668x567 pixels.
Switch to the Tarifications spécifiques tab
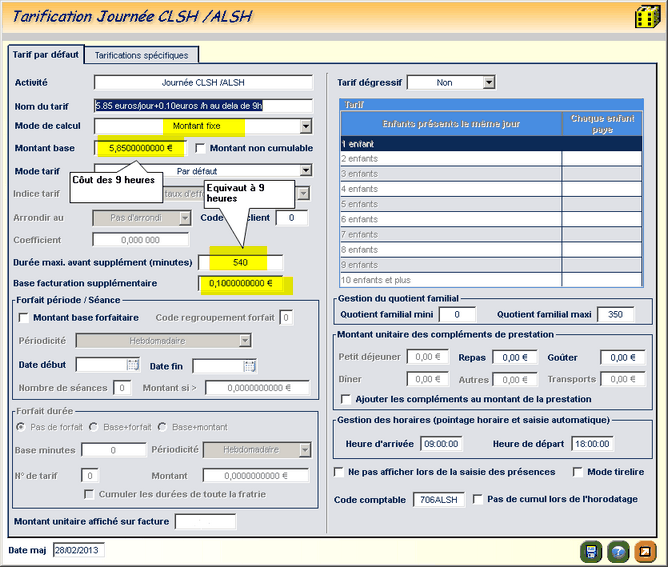point(140,55)
